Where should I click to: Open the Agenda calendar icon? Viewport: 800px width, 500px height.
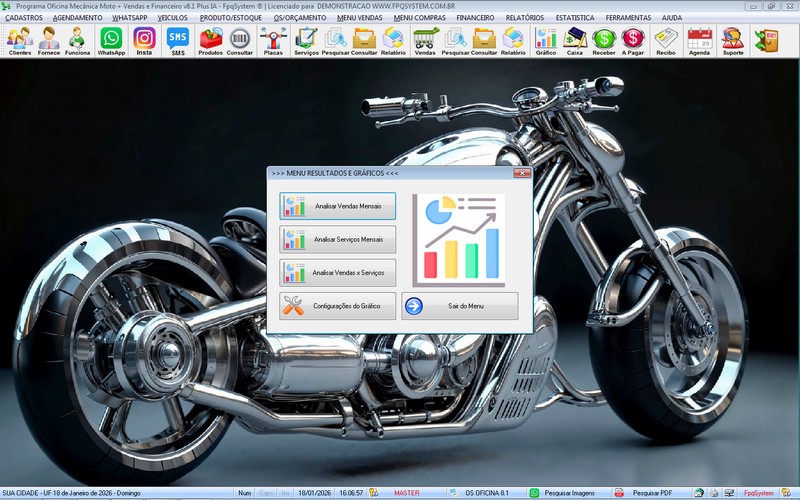point(700,40)
